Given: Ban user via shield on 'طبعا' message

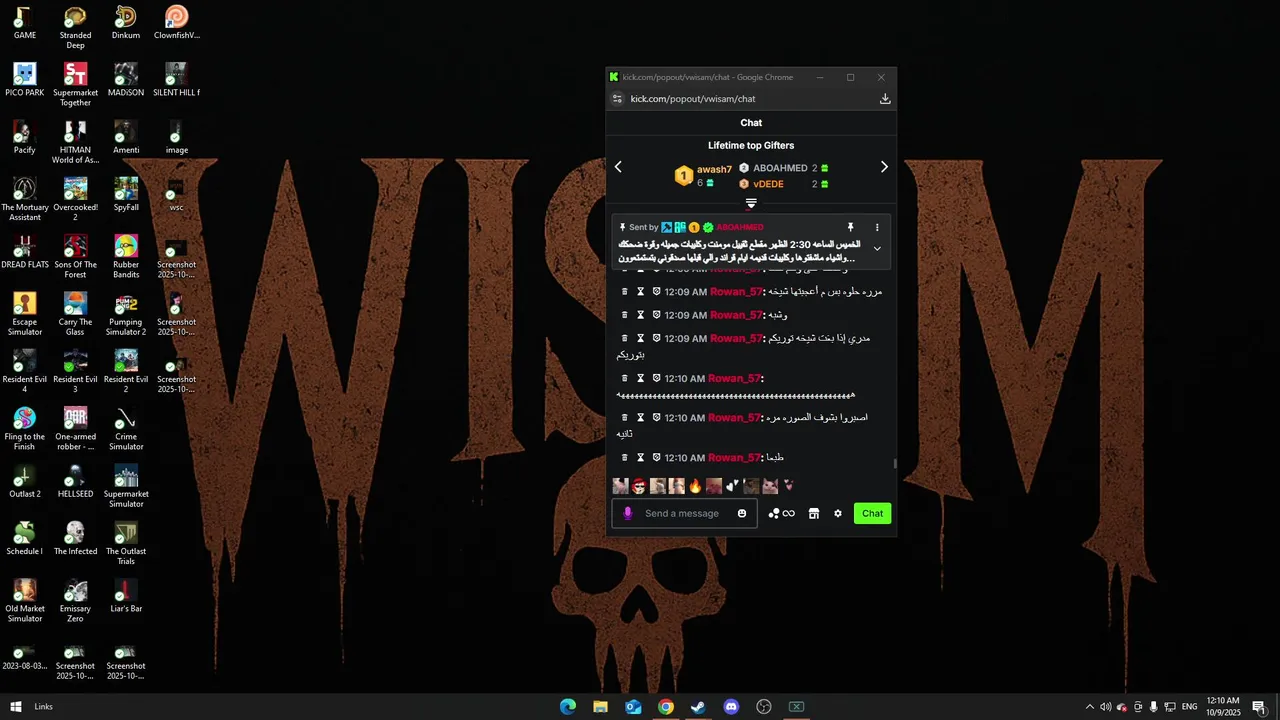Looking at the screenshot, I should [657, 457].
